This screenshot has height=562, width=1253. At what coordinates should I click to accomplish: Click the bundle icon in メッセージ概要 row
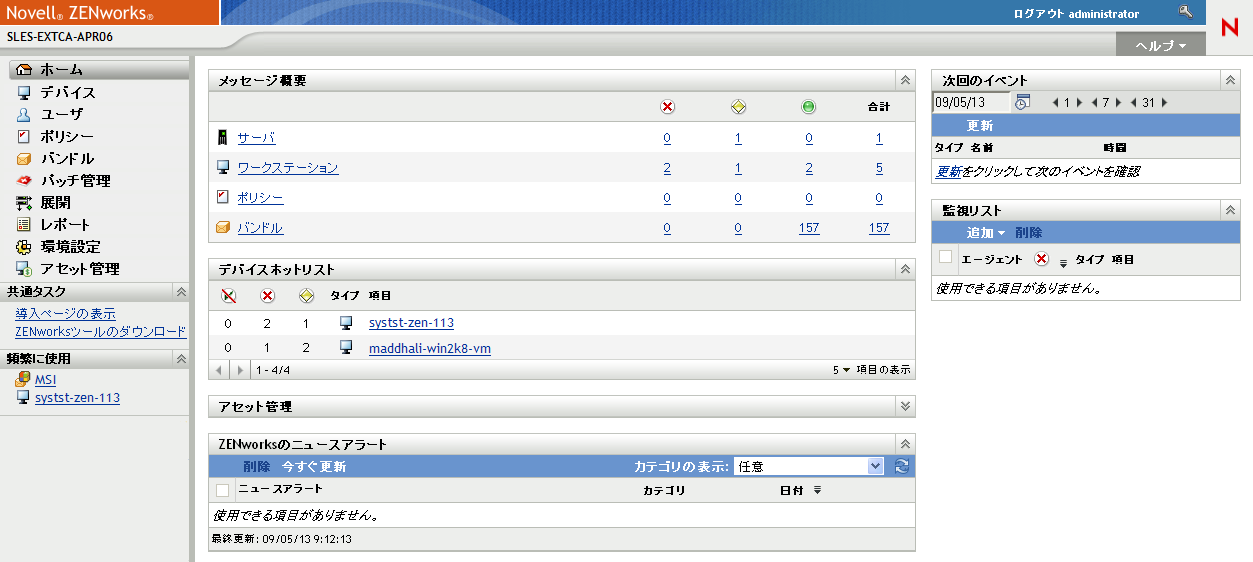click(224, 227)
